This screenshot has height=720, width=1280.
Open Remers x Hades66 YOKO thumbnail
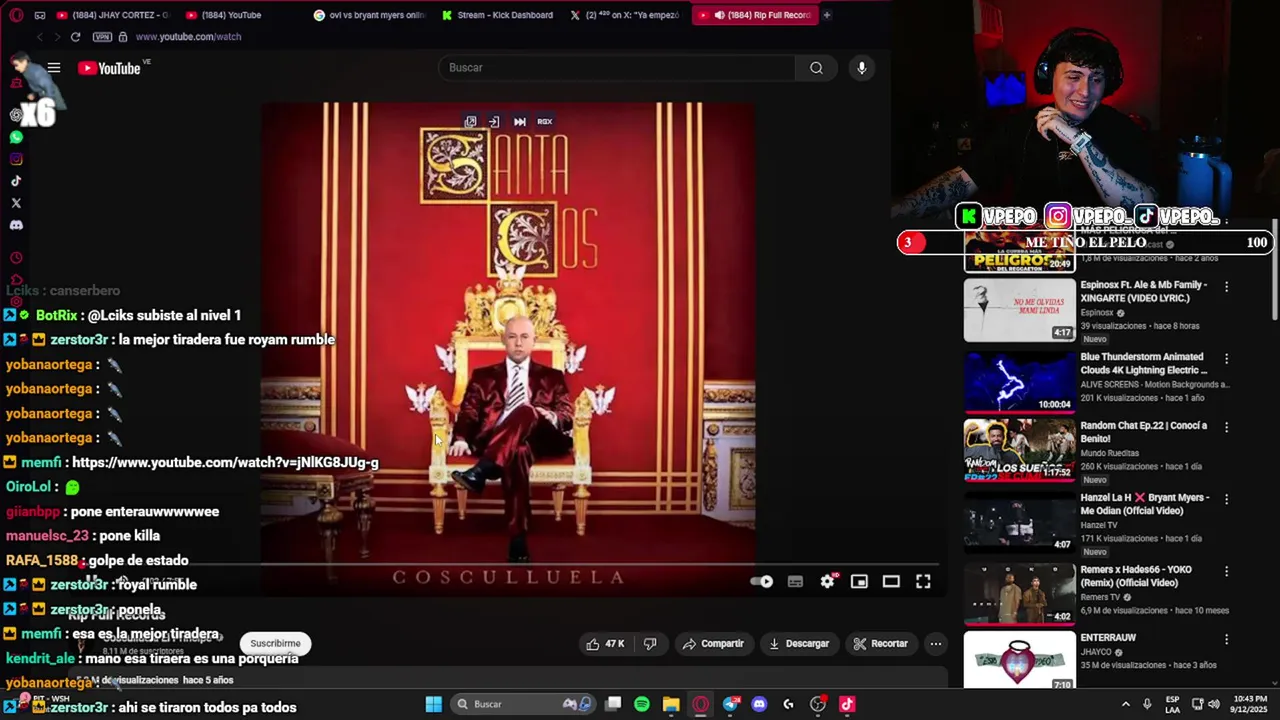click(x=1019, y=595)
